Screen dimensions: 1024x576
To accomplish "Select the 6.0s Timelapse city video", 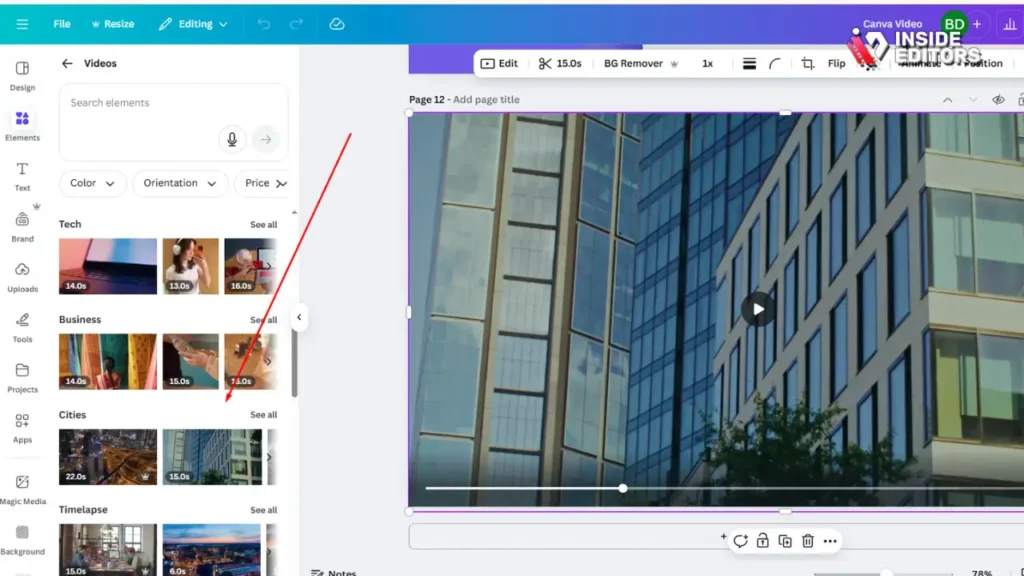I will 212,549.
